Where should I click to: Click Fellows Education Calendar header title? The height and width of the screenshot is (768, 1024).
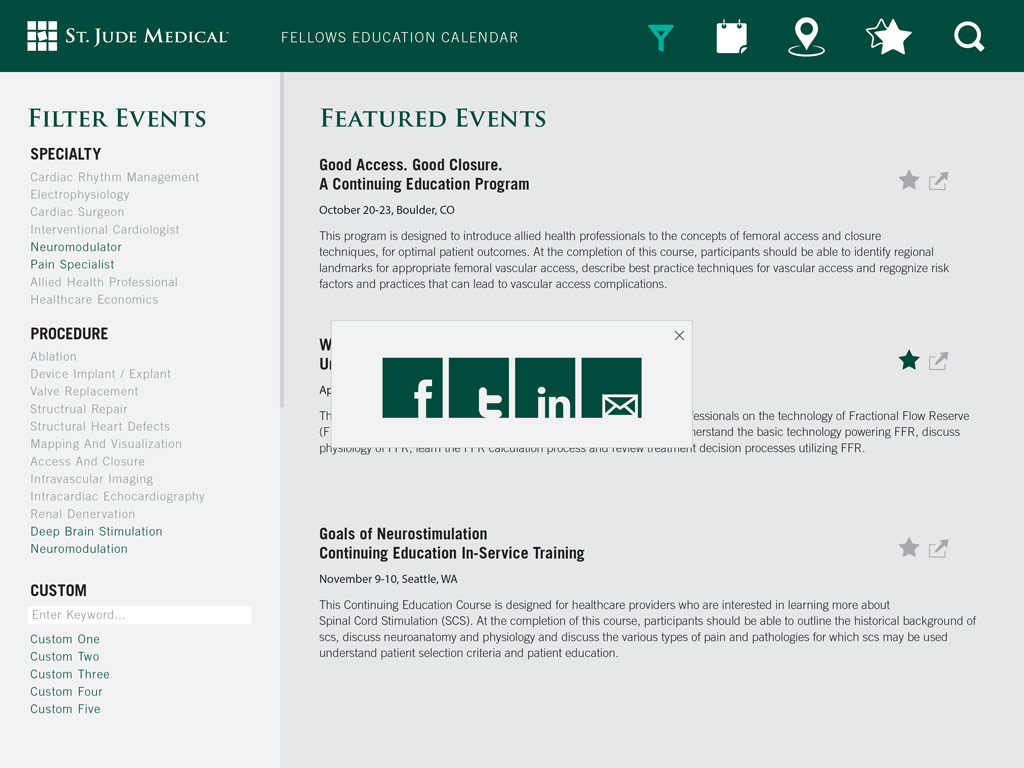pyautogui.click(x=399, y=37)
